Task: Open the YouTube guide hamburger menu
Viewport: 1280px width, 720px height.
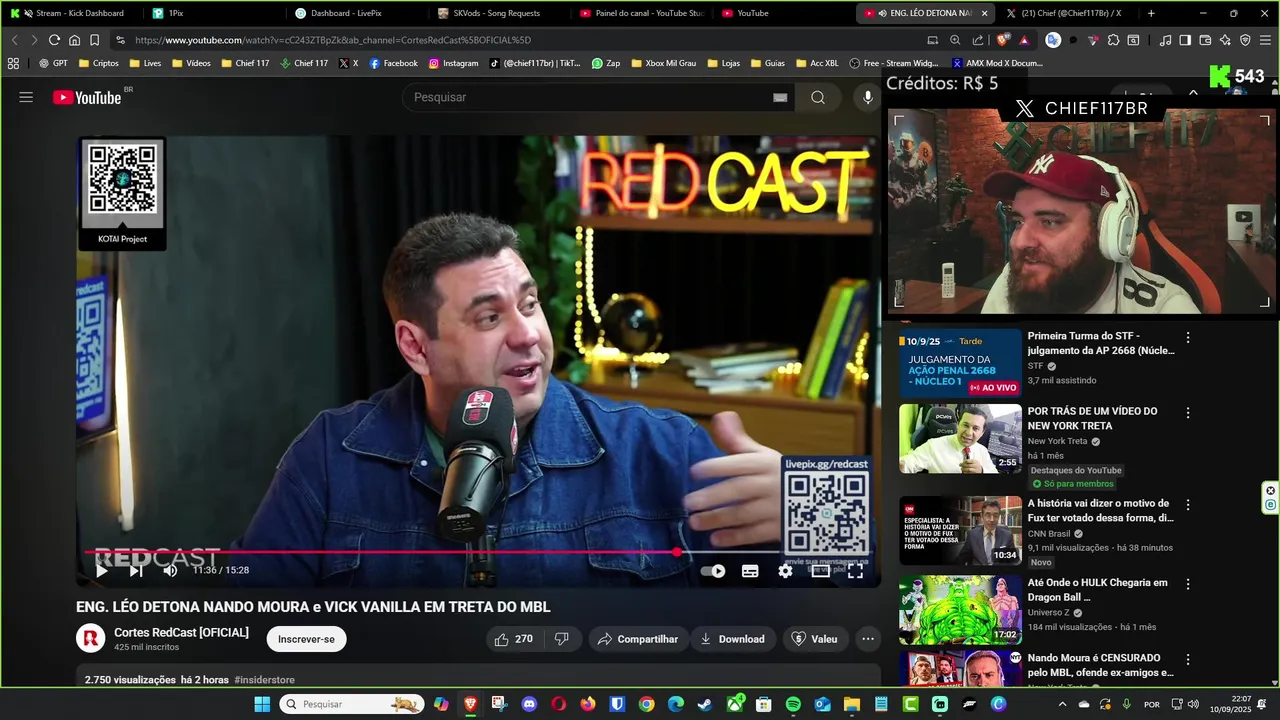Action: point(26,97)
